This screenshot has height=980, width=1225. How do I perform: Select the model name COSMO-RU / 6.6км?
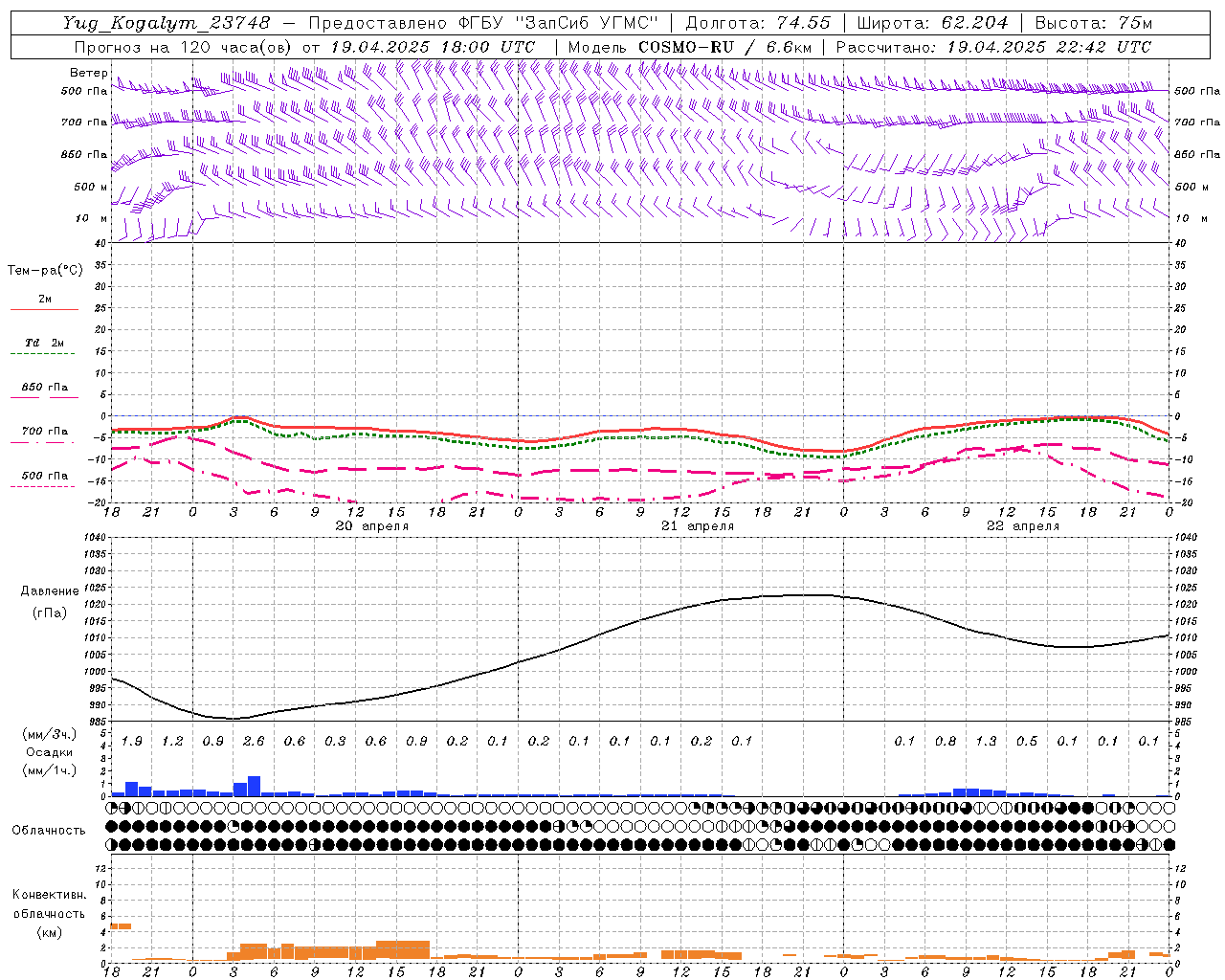pos(725,47)
